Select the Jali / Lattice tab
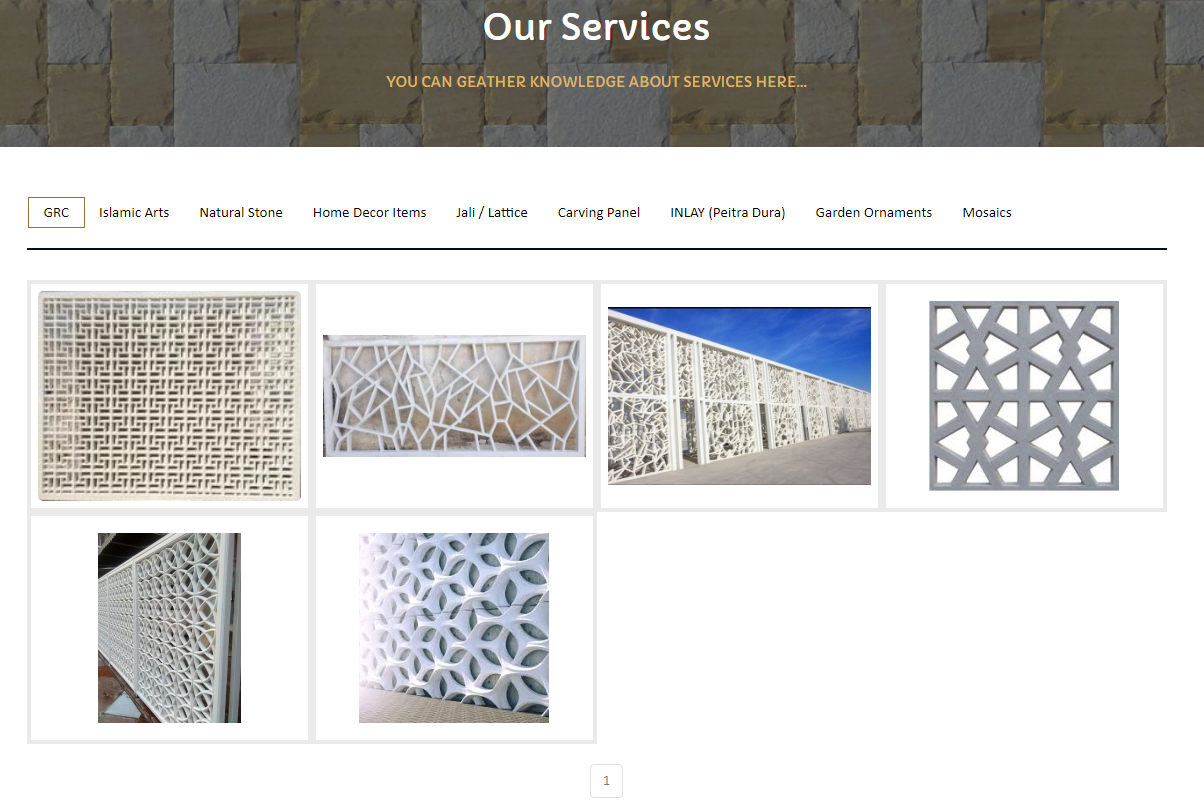The height and width of the screenshot is (800, 1204). [x=492, y=212]
